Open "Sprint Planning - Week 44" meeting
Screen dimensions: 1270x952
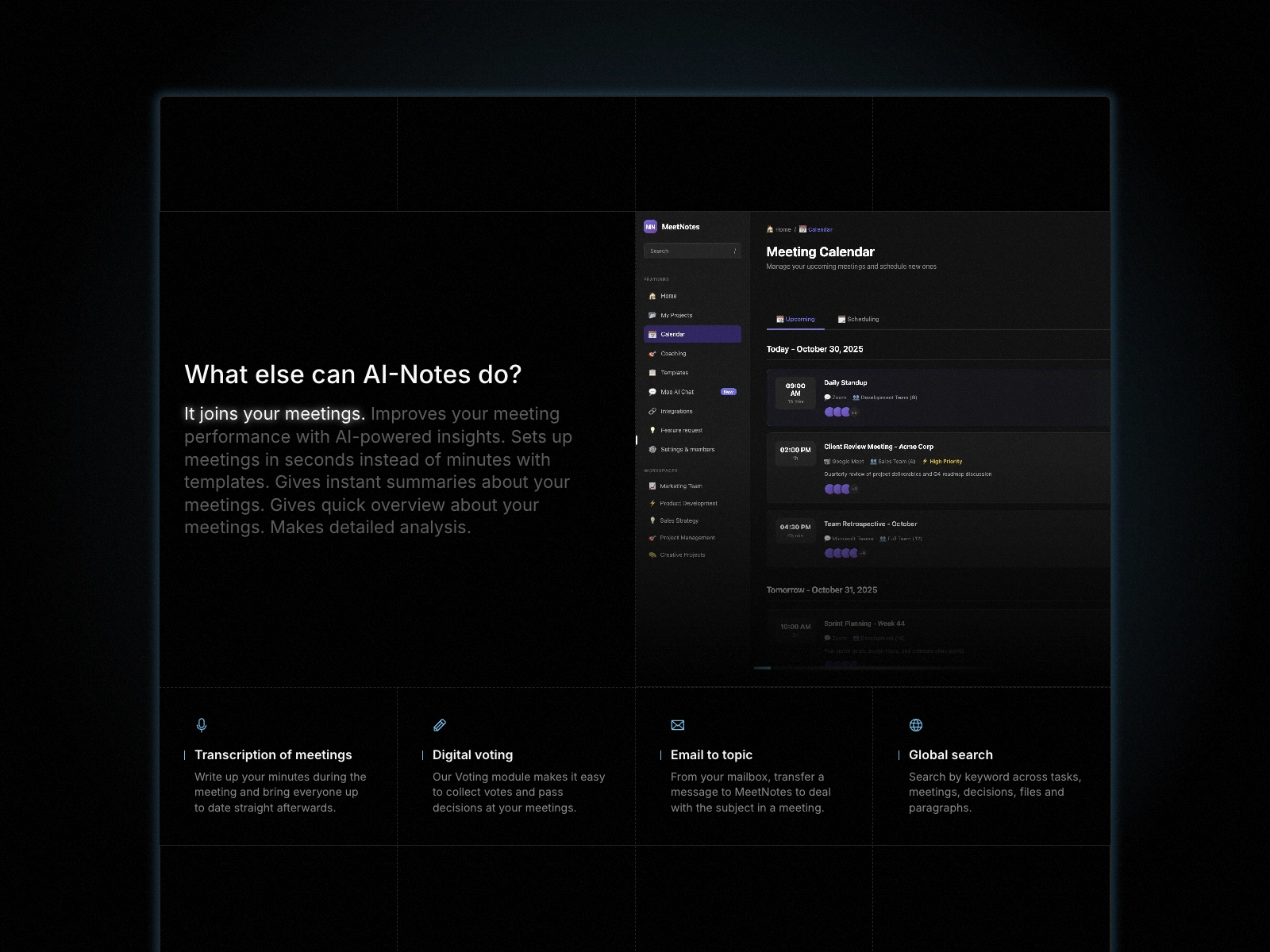(864, 624)
